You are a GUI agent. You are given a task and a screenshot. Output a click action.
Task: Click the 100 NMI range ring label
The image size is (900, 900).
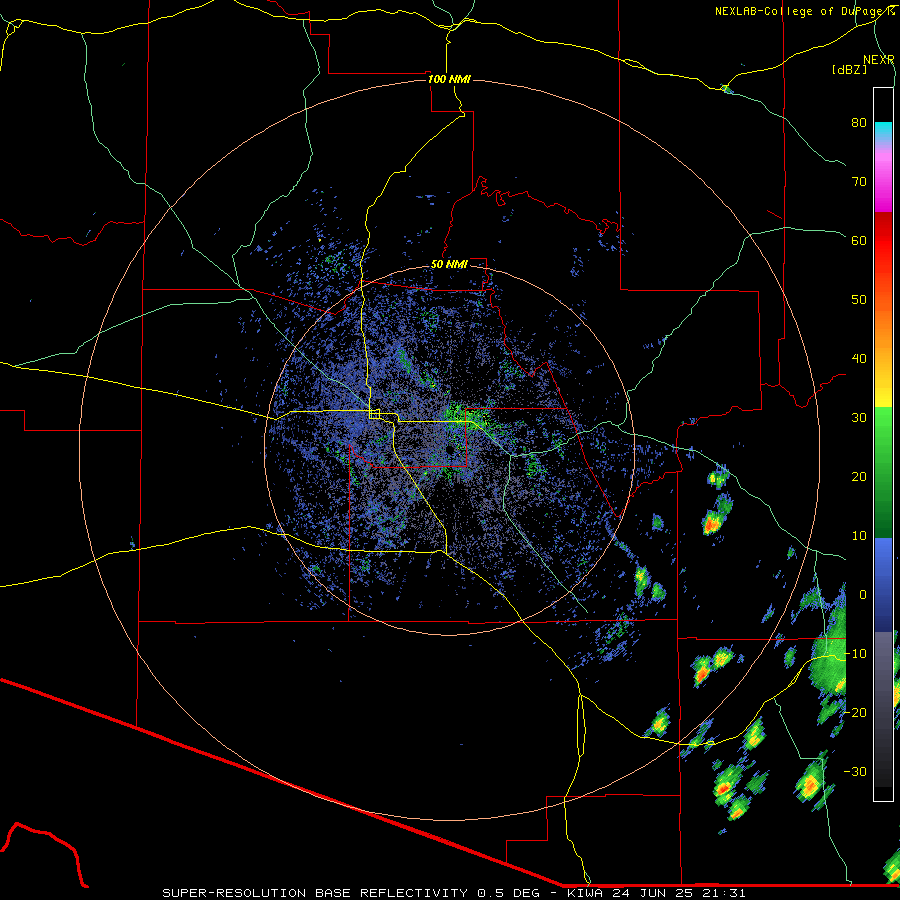click(x=449, y=79)
